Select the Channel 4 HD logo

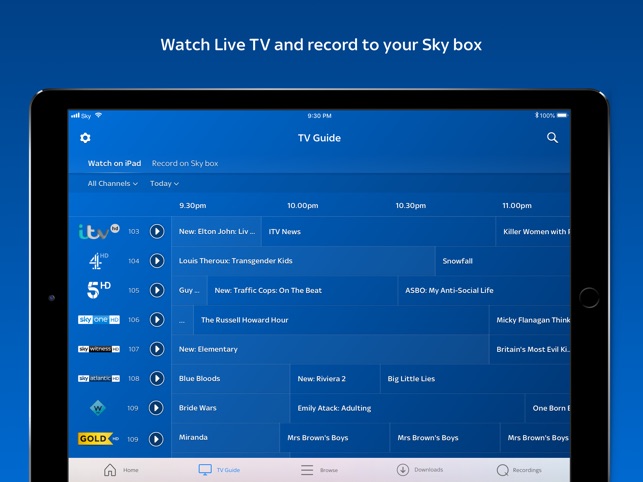pyautogui.click(x=99, y=261)
